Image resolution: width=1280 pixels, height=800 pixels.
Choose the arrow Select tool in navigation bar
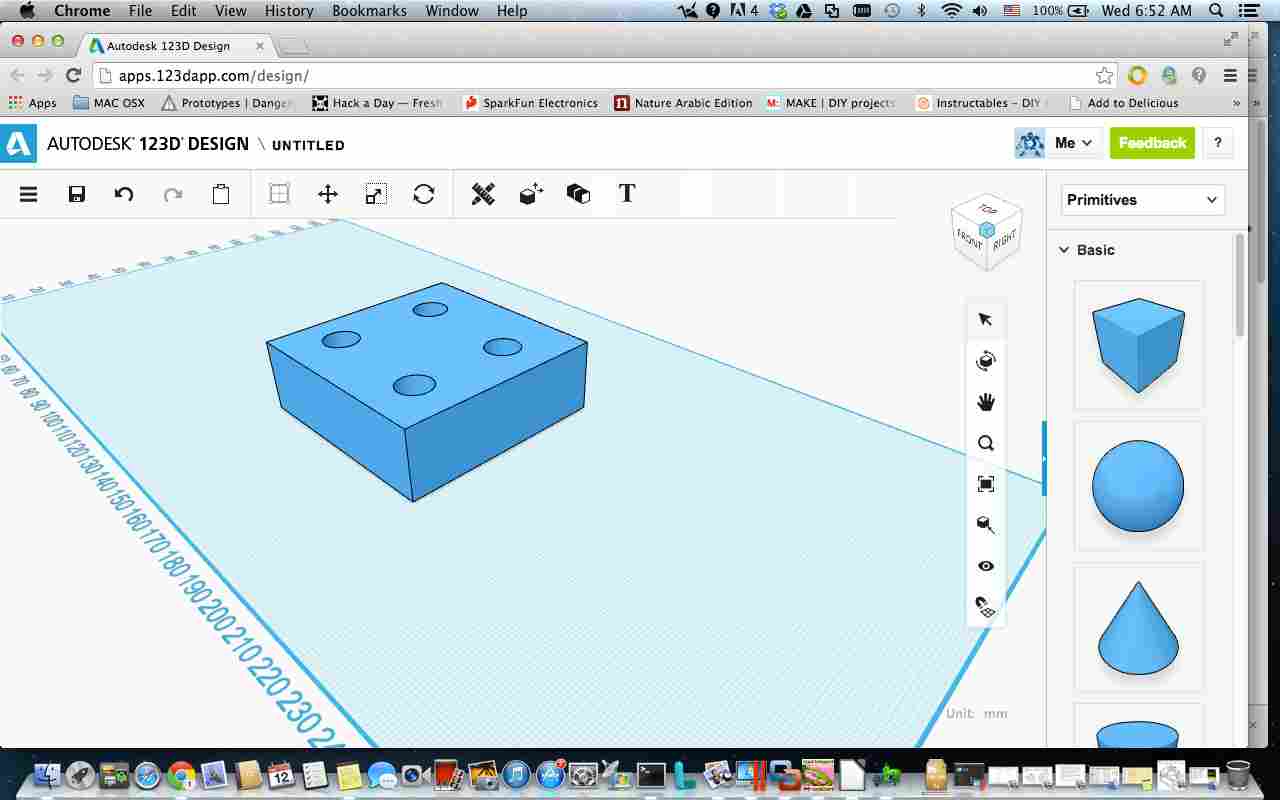986,319
